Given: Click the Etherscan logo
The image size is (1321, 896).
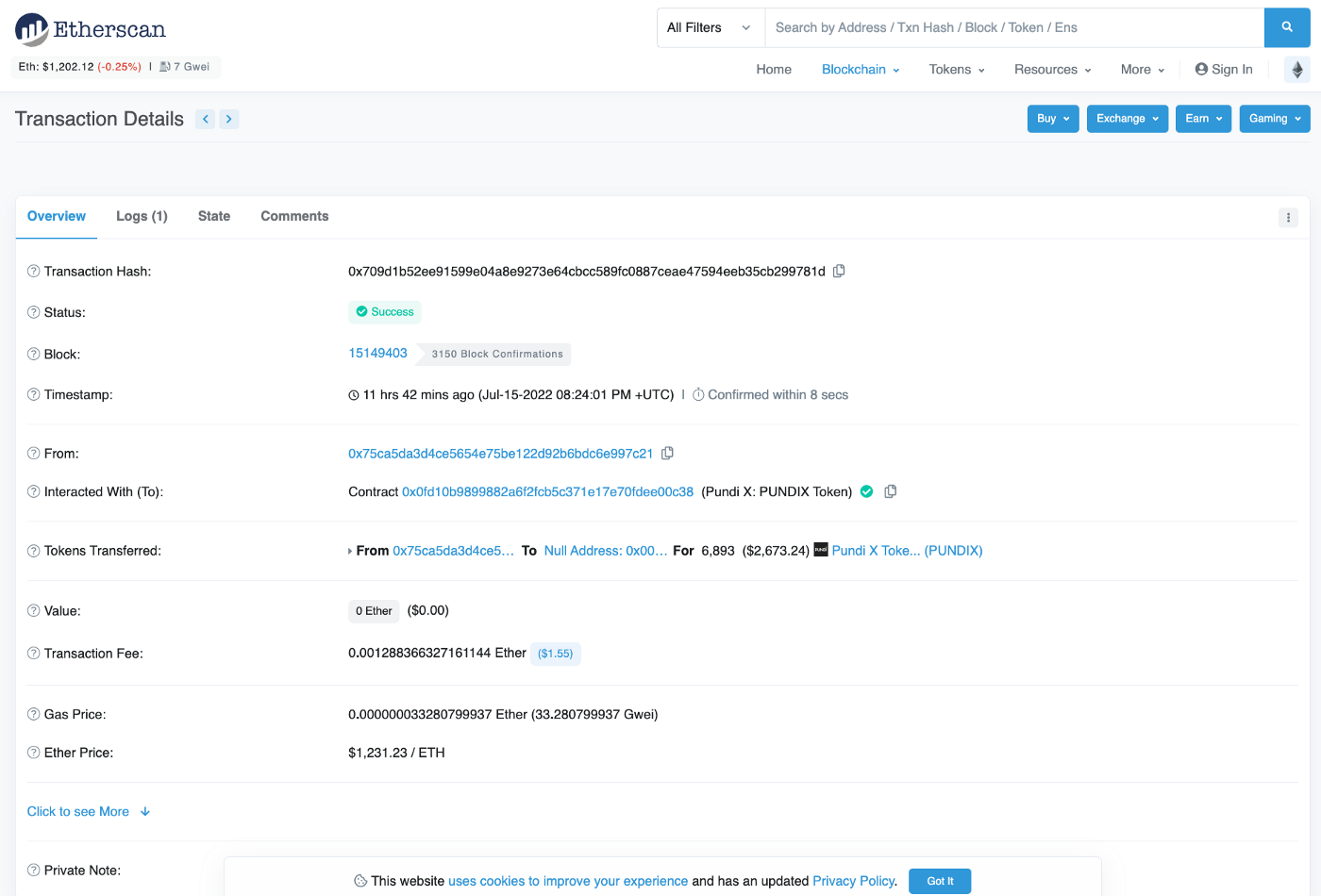Looking at the screenshot, I should [91, 29].
